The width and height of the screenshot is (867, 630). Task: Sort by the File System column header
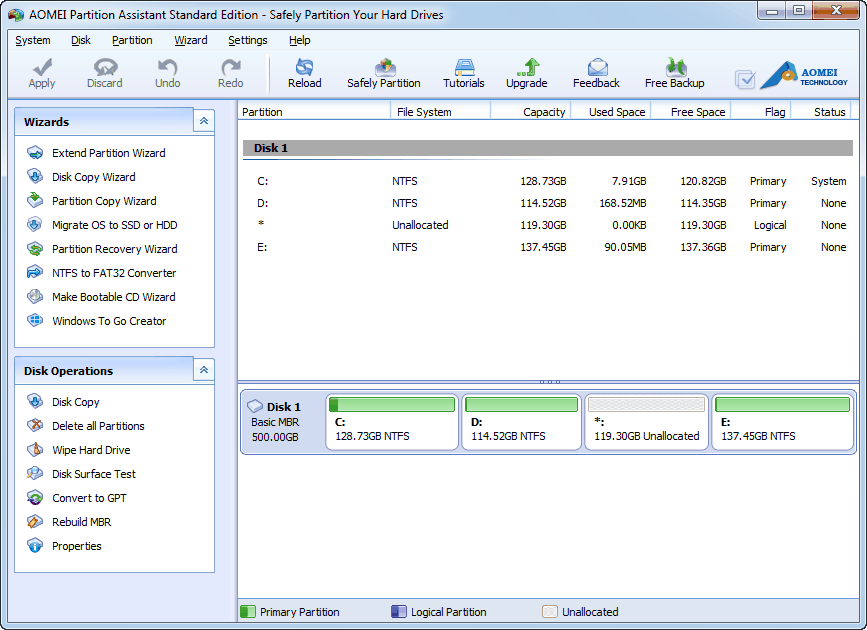point(440,112)
